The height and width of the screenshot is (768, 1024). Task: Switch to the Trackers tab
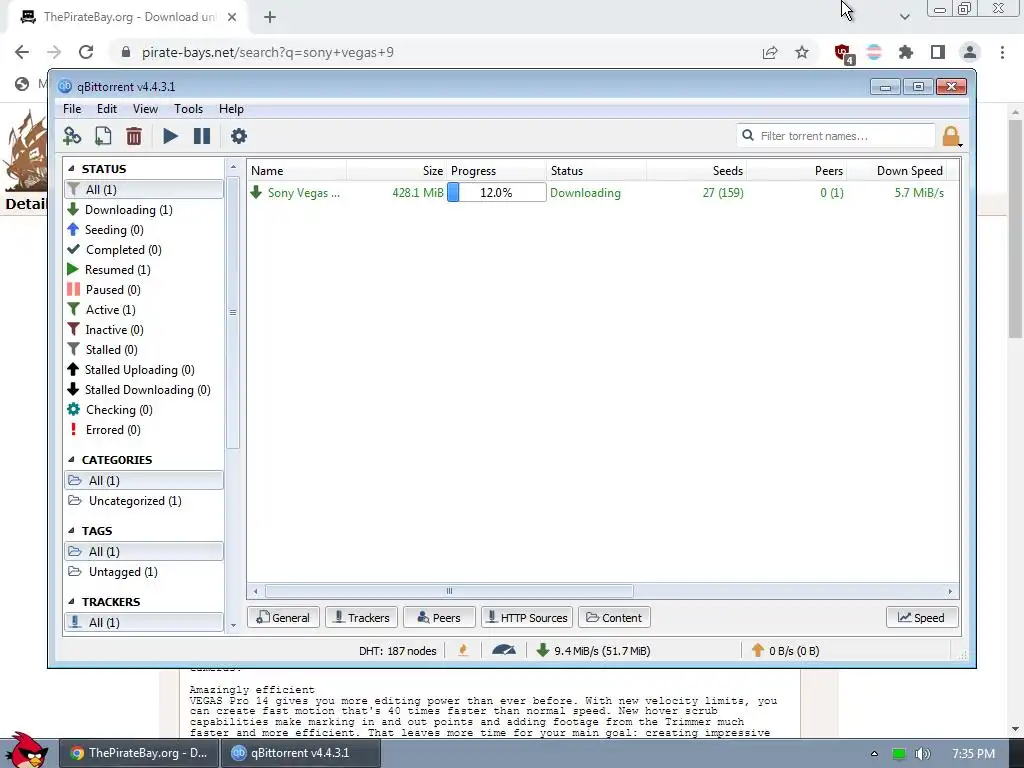(361, 618)
